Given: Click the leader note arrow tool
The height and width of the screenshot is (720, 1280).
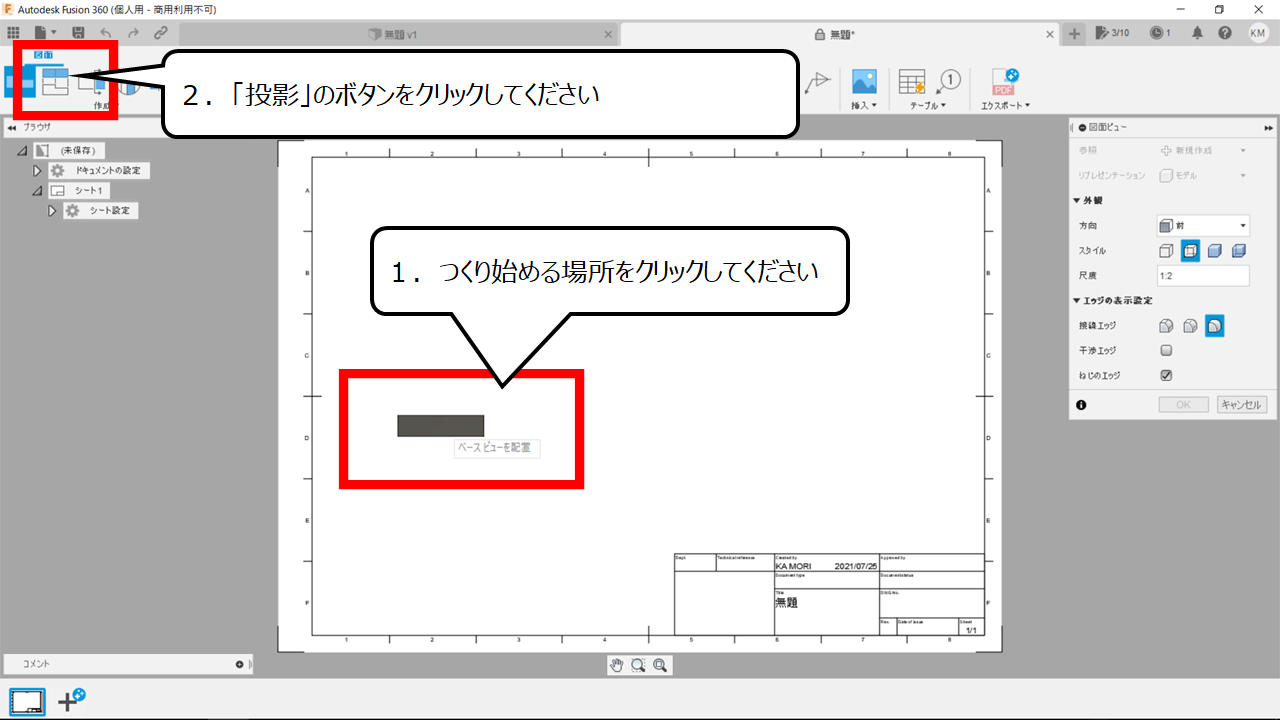Looking at the screenshot, I should [818, 82].
